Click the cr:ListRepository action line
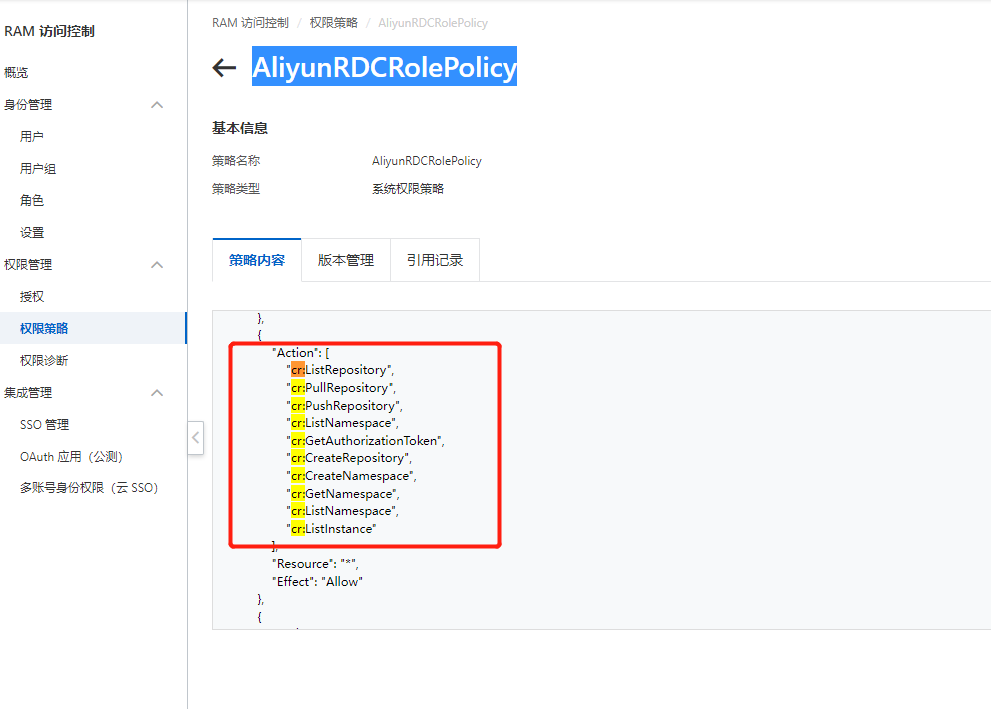The image size is (991, 709). click(x=340, y=370)
